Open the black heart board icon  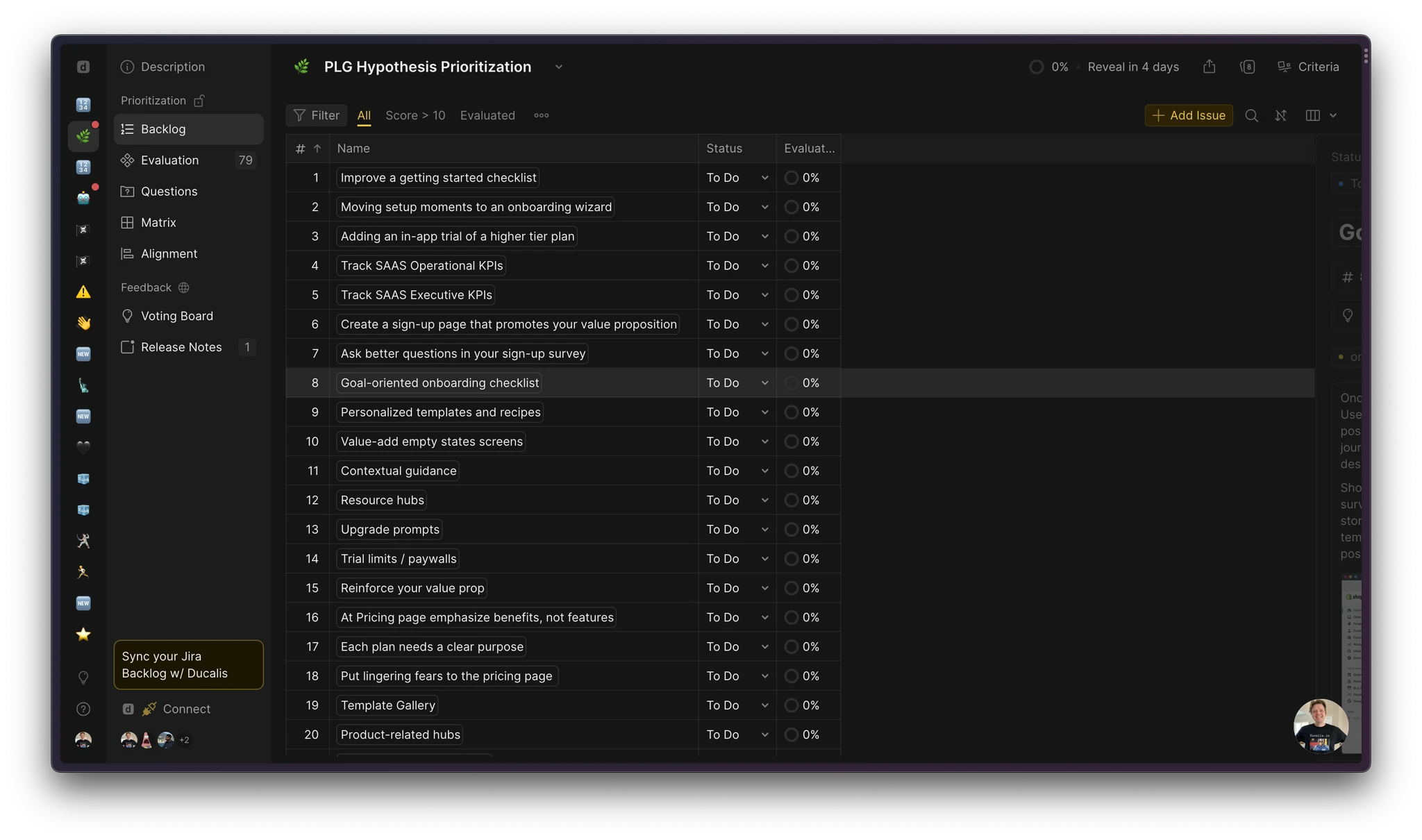(x=83, y=447)
